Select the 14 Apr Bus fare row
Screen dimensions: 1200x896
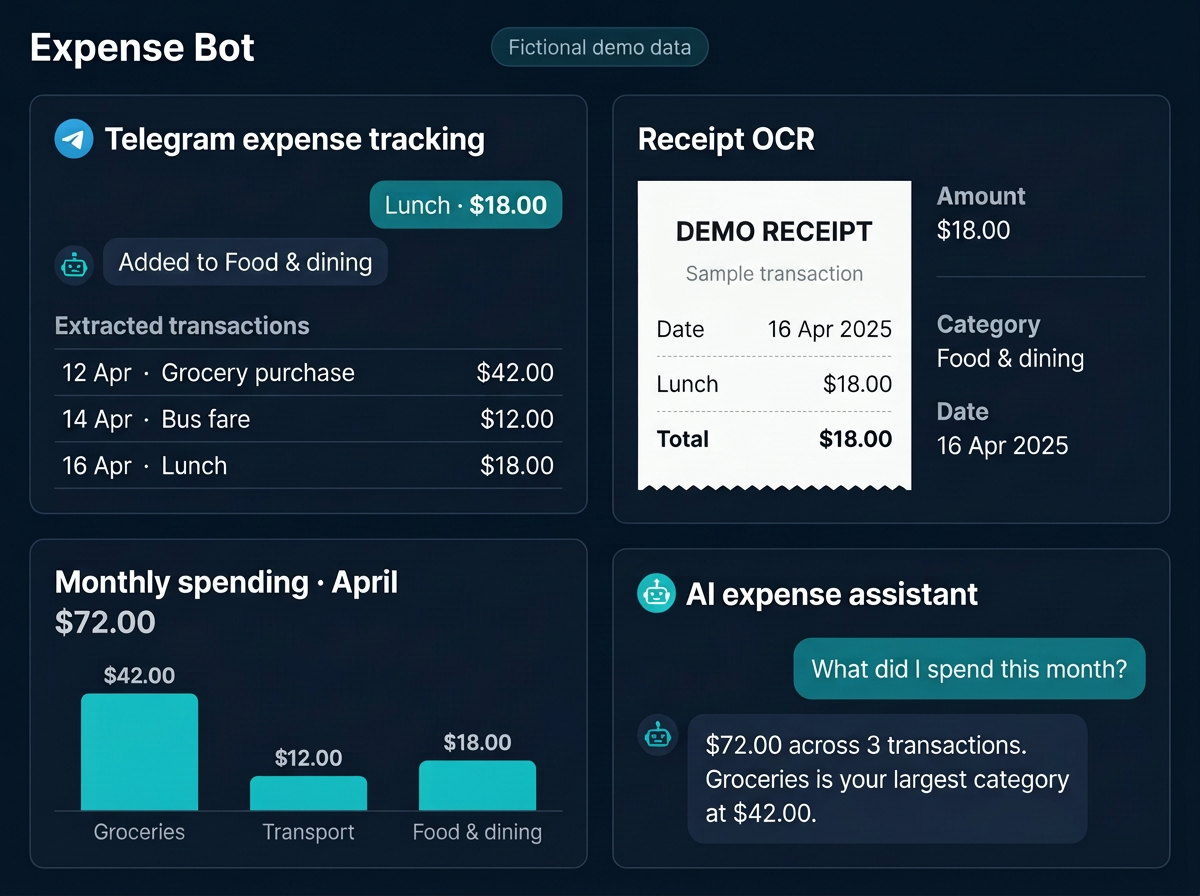308,419
